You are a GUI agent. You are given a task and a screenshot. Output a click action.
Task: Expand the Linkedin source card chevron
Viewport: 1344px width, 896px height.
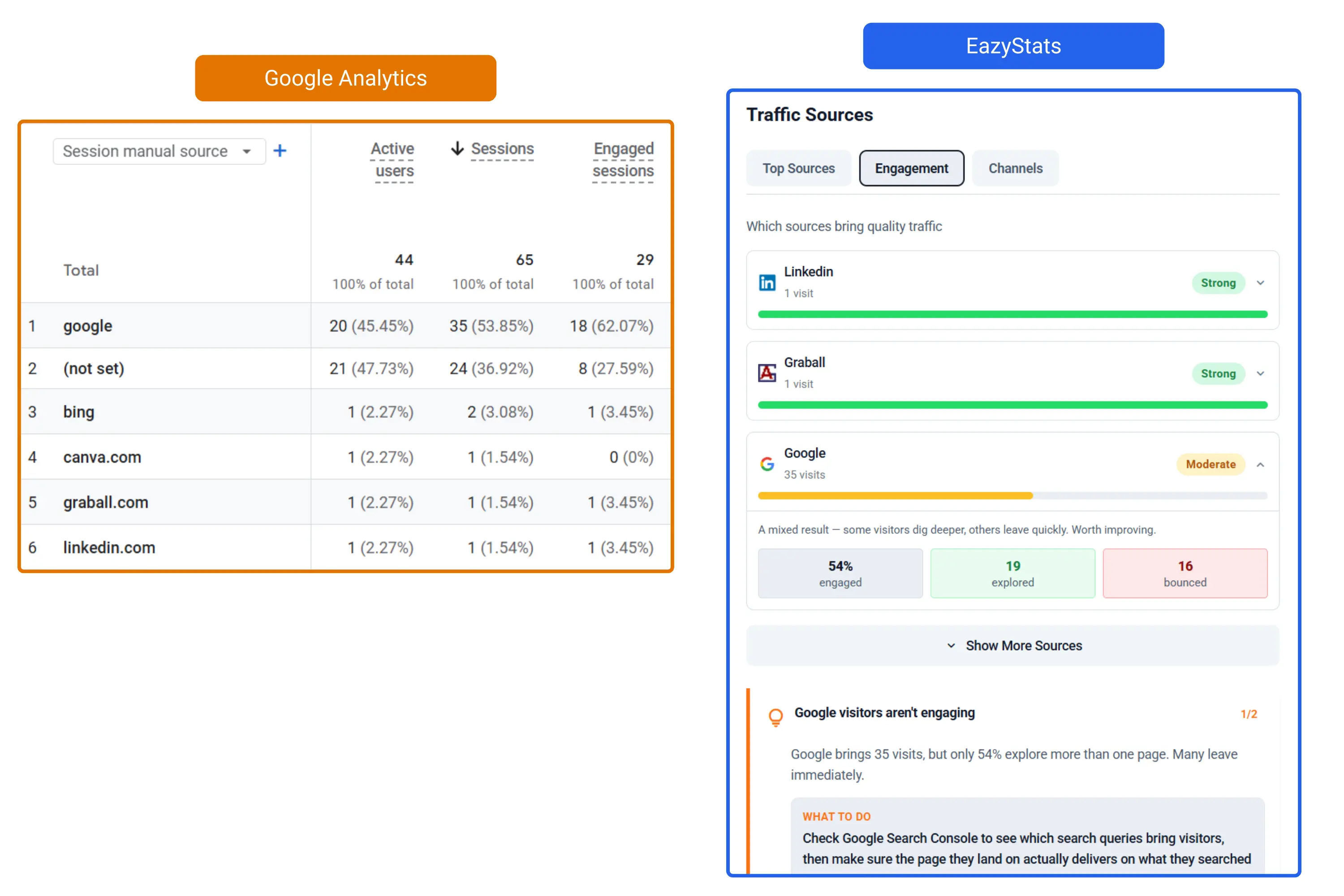coord(1260,283)
